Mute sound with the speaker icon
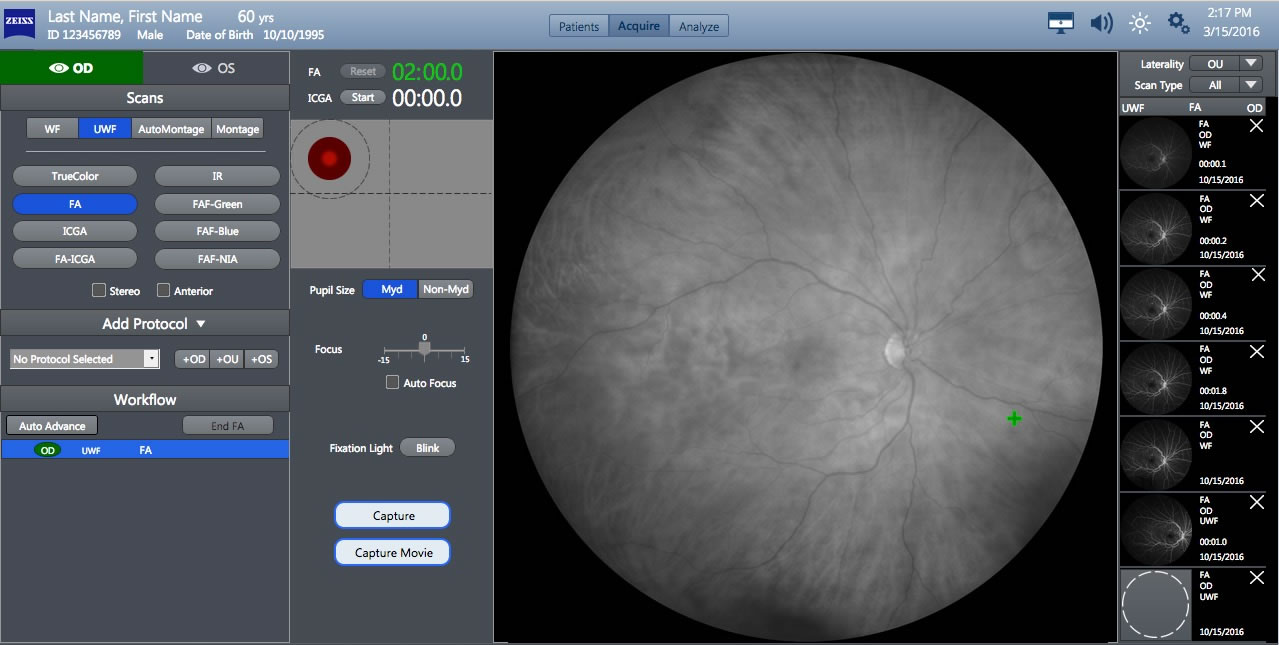Image resolution: width=1279 pixels, height=645 pixels. [x=1101, y=23]
